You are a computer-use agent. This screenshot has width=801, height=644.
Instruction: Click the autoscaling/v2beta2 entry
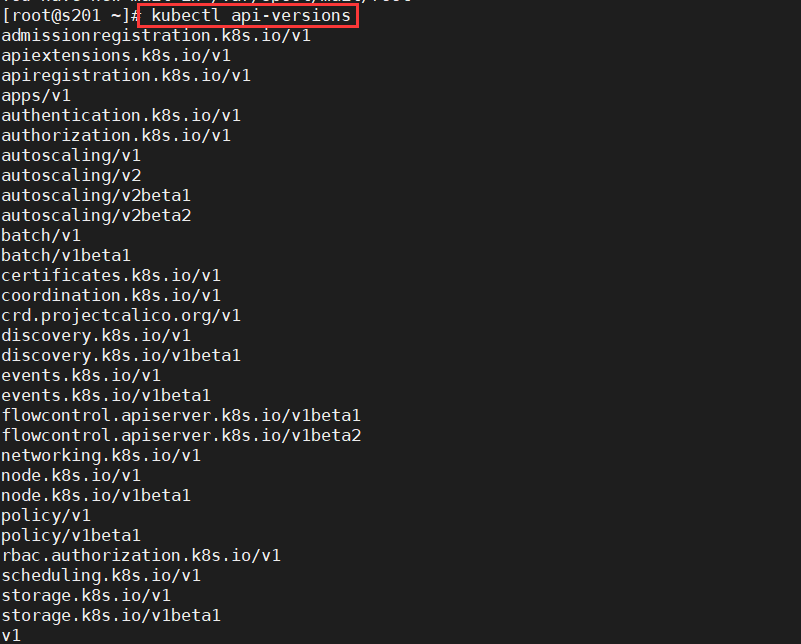pos(96,216)
